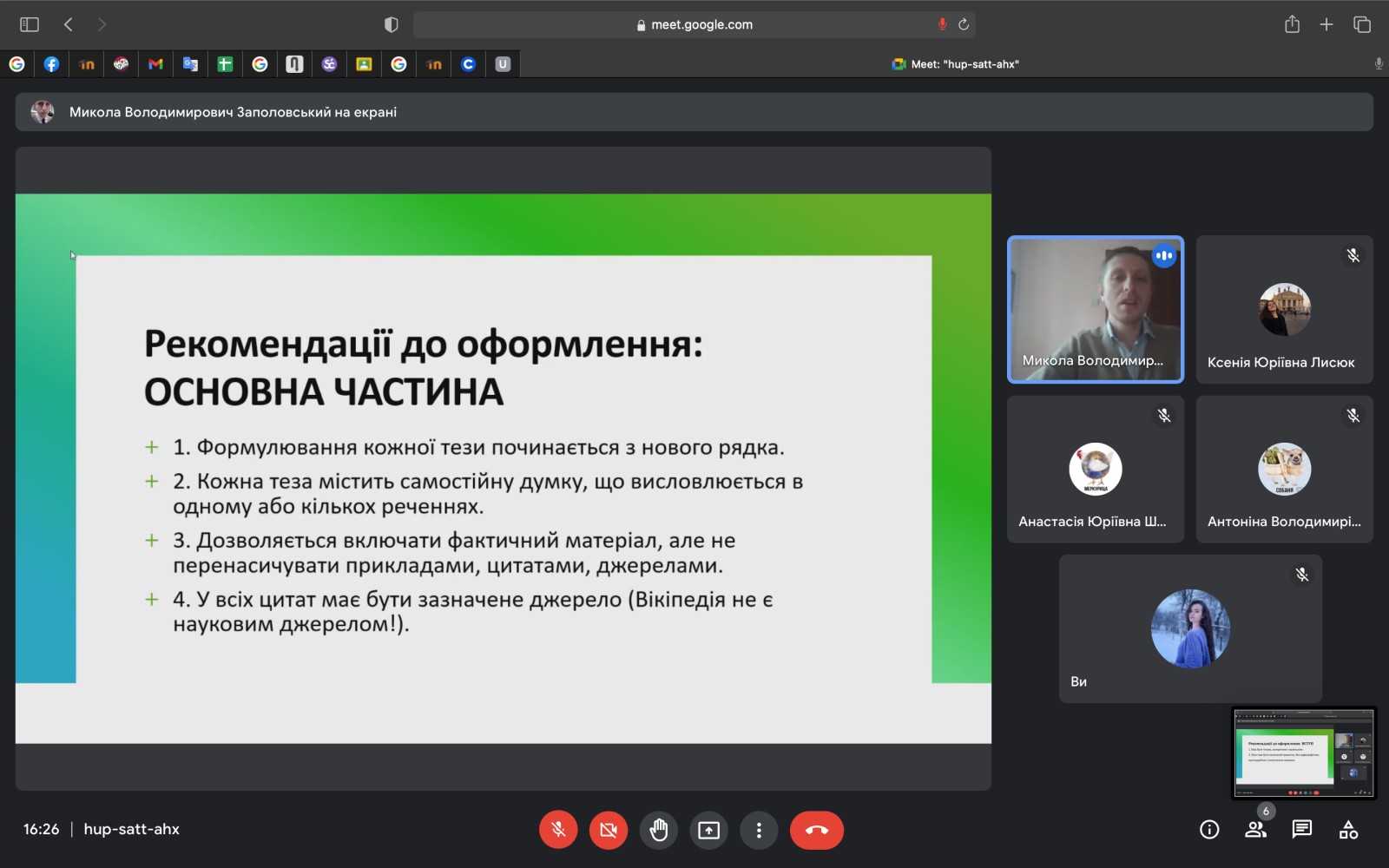Open more options three-dot menu
The width and height of the screenshot is (1389, 868).
click(759, 830)
